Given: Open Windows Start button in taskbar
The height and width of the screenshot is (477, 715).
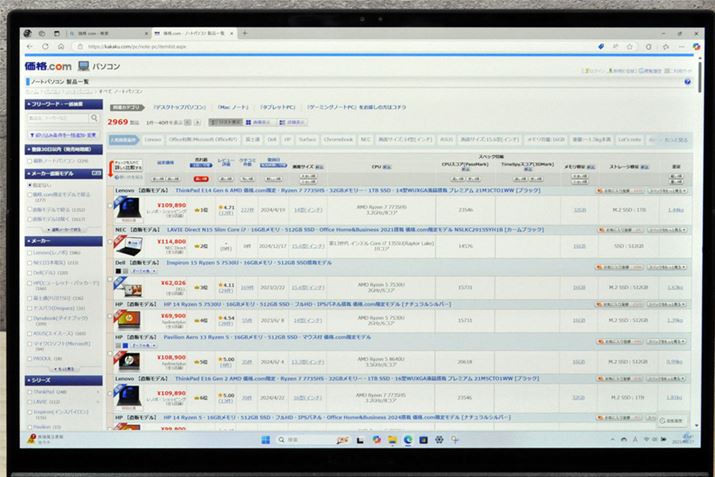Looking at the screenshot, I should [267, 440].
